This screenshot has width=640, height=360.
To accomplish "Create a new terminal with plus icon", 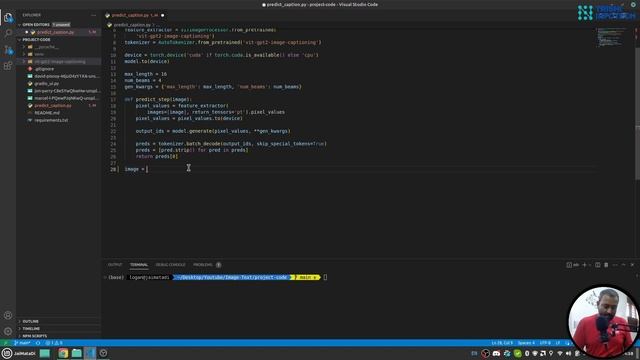I will [584, 265].
